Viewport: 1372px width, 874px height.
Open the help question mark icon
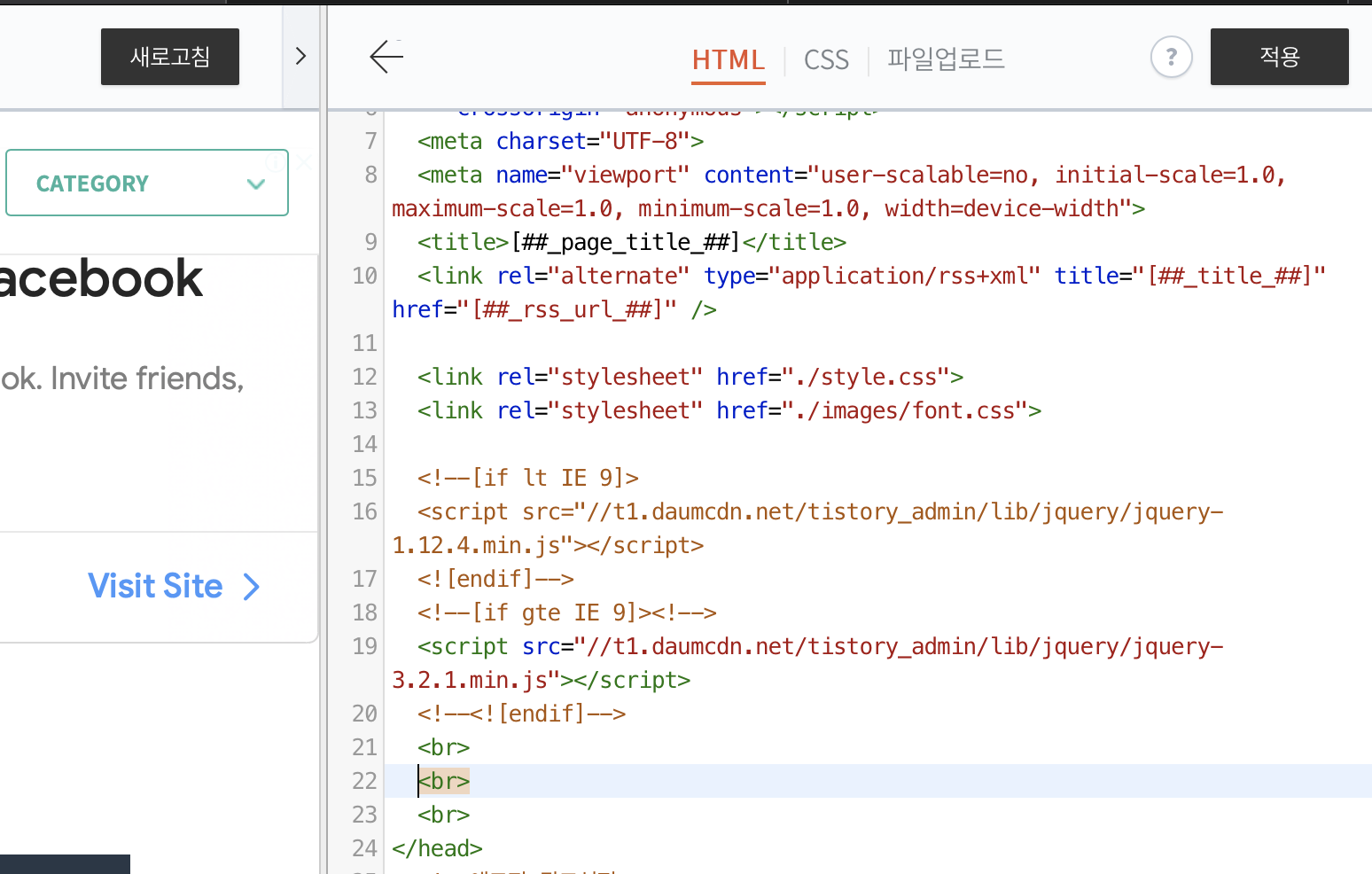[1171, 57]
